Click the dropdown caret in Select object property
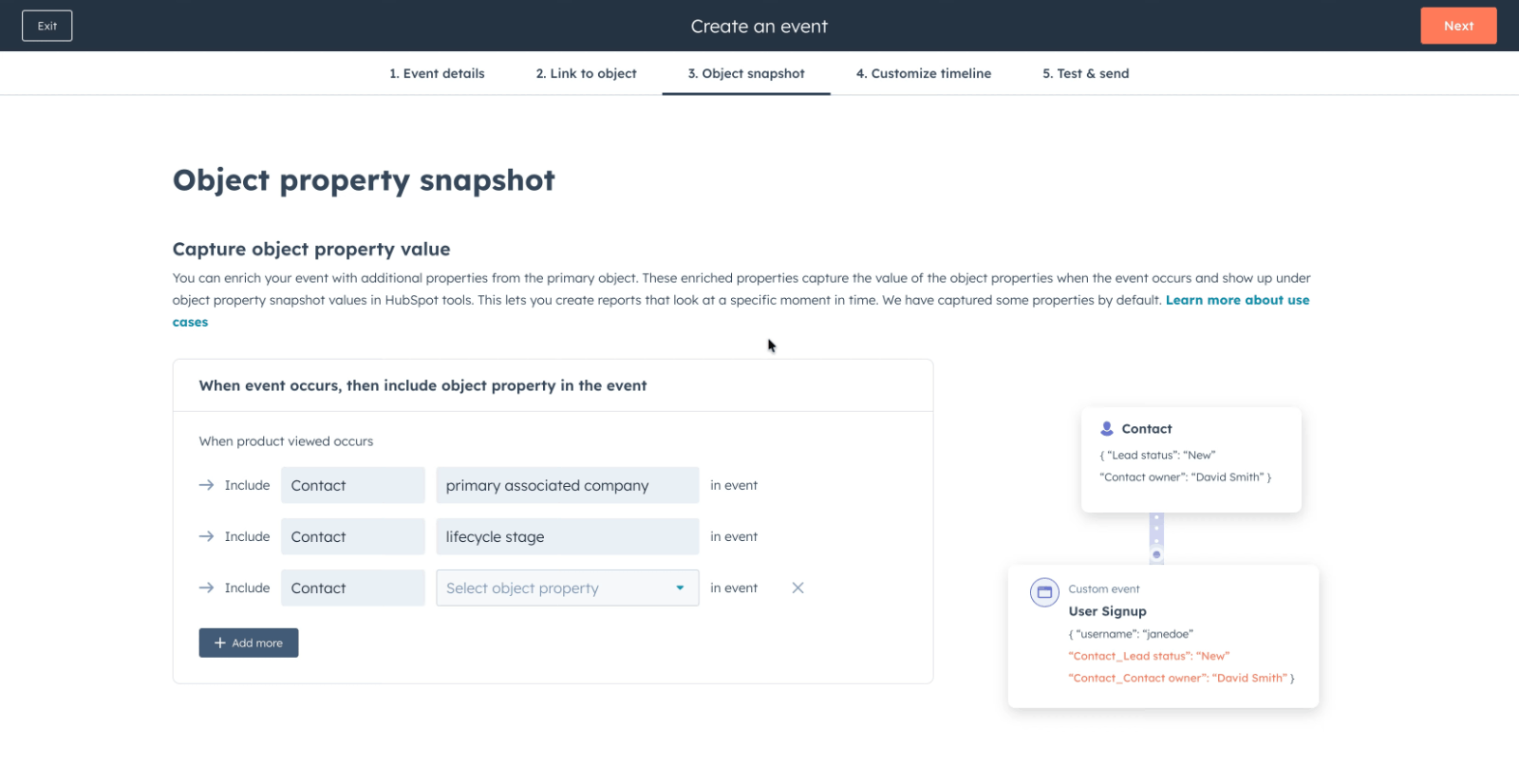This screenshot has width=1519, height=784. pos(680,588)
